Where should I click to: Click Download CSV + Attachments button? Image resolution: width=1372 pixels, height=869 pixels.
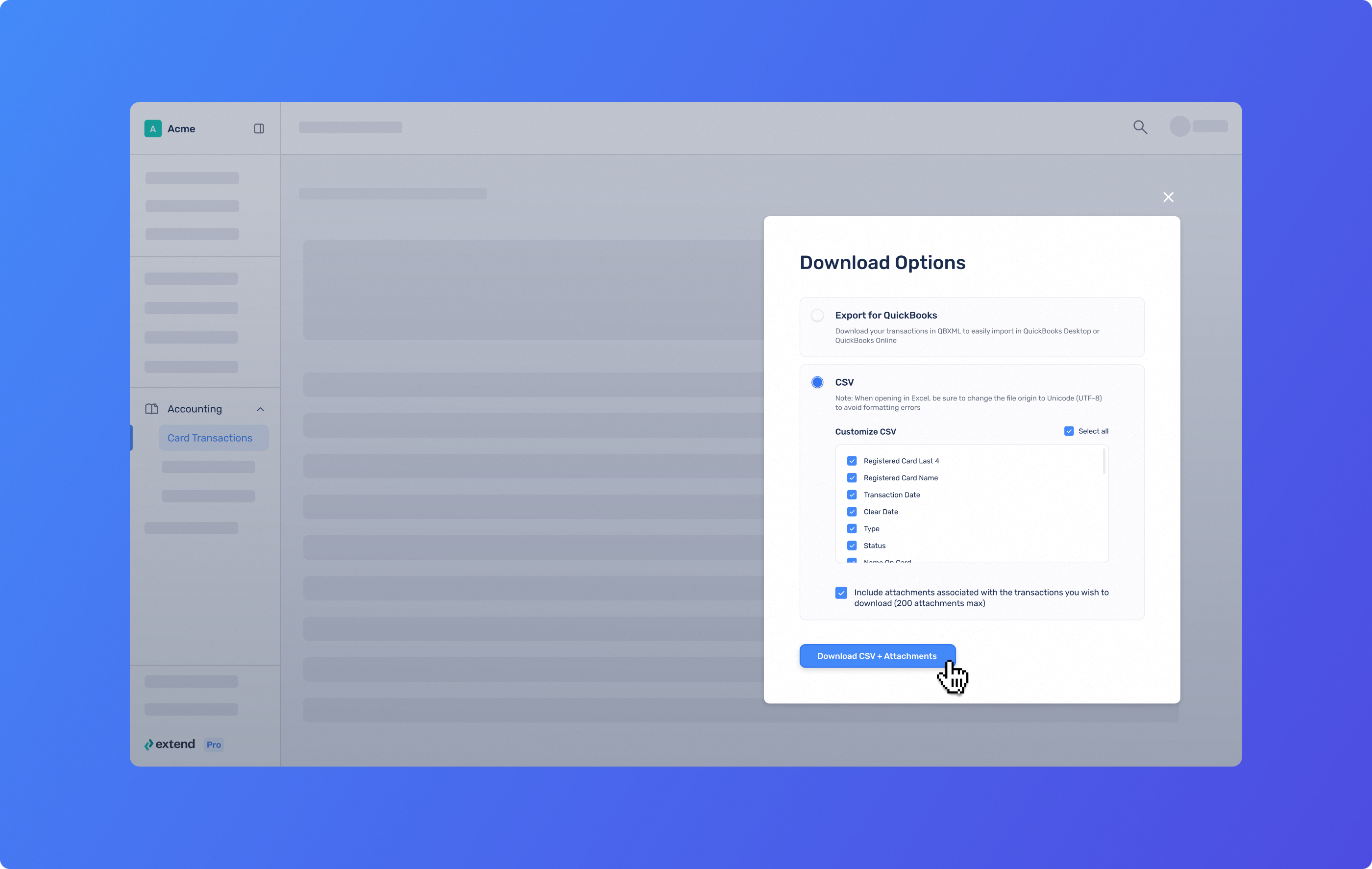tap(877, 656)
